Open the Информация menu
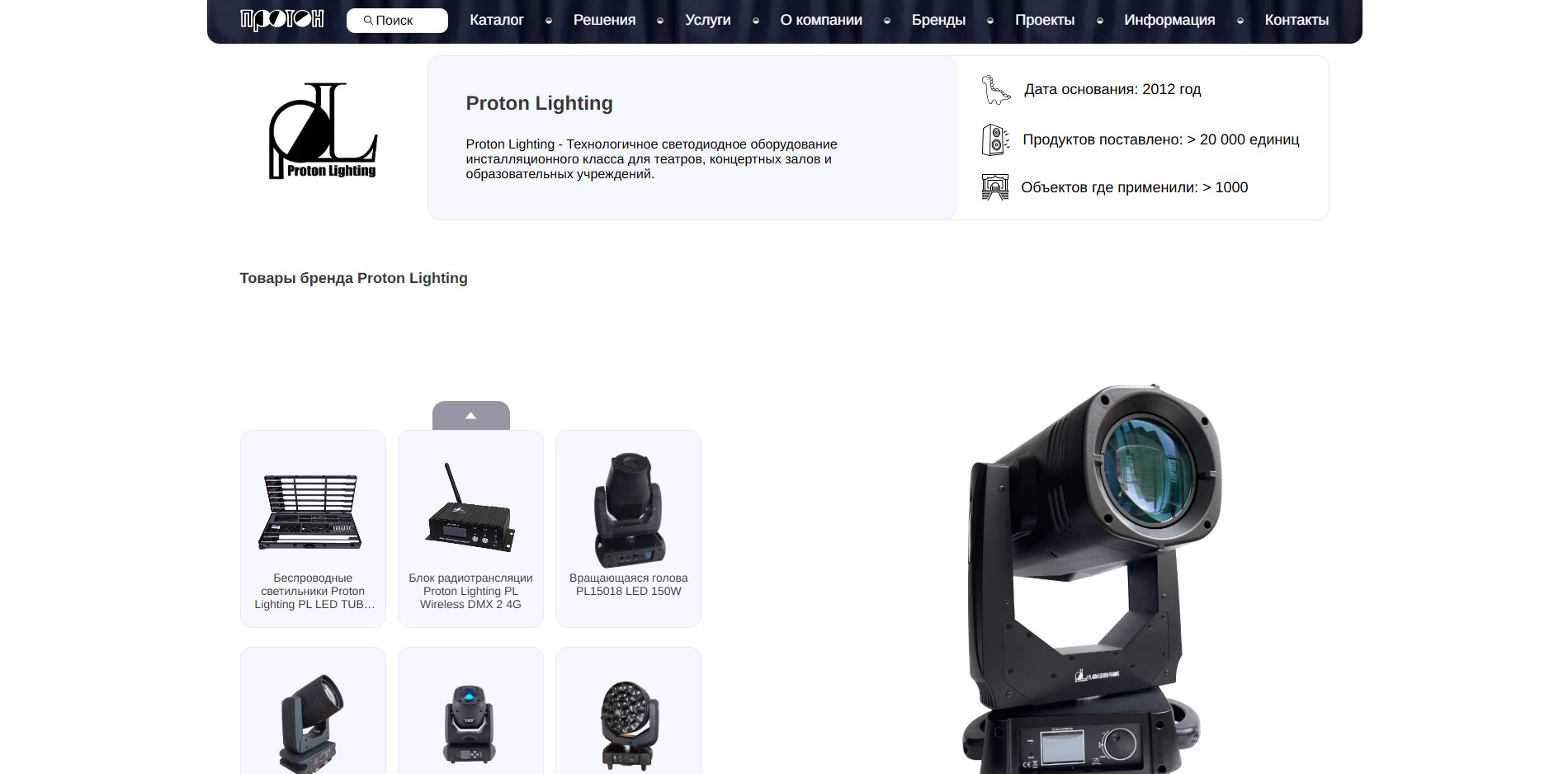The width and height of the screenshot is (1568, 774). (1169, 20)
